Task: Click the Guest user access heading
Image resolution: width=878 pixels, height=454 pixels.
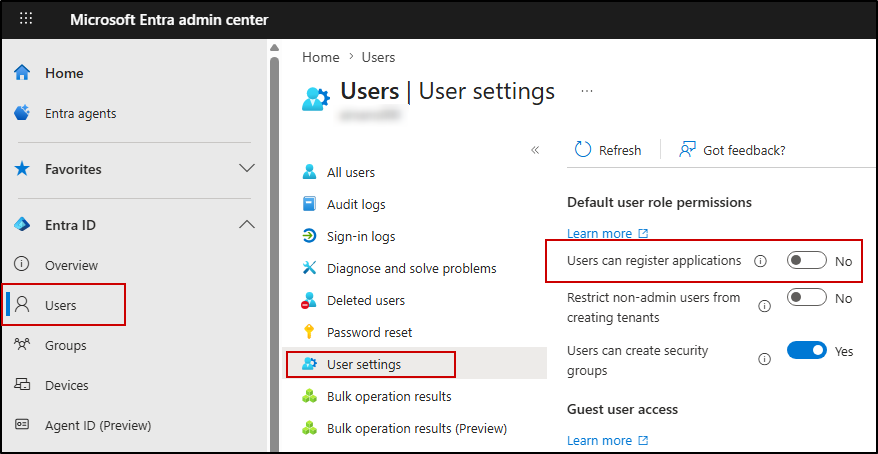Action: [622, 409]
